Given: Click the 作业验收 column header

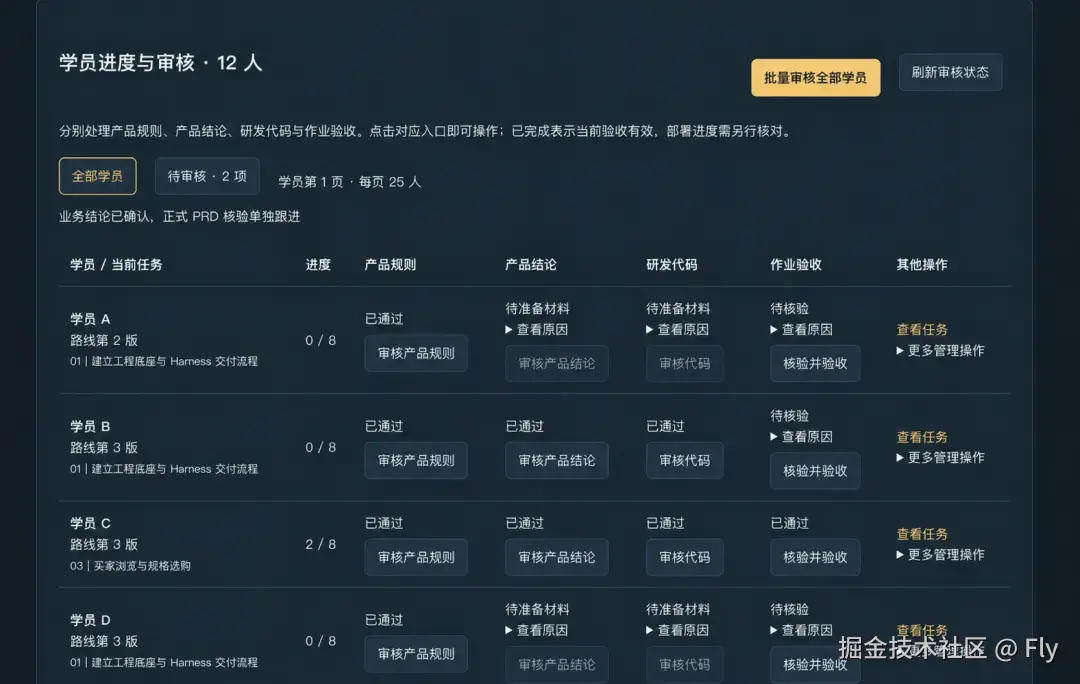Looking at the screenshot, I should (796, 265).
